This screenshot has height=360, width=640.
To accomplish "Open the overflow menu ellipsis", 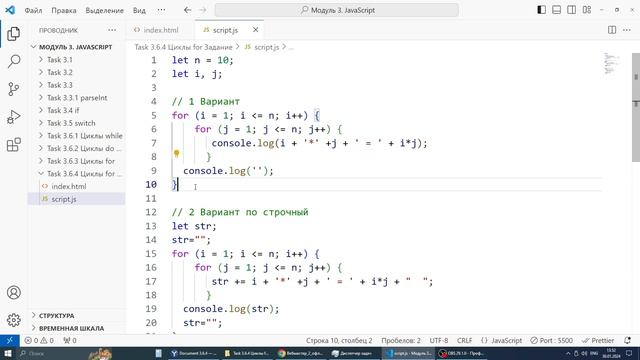I will [x=162, y=10].
